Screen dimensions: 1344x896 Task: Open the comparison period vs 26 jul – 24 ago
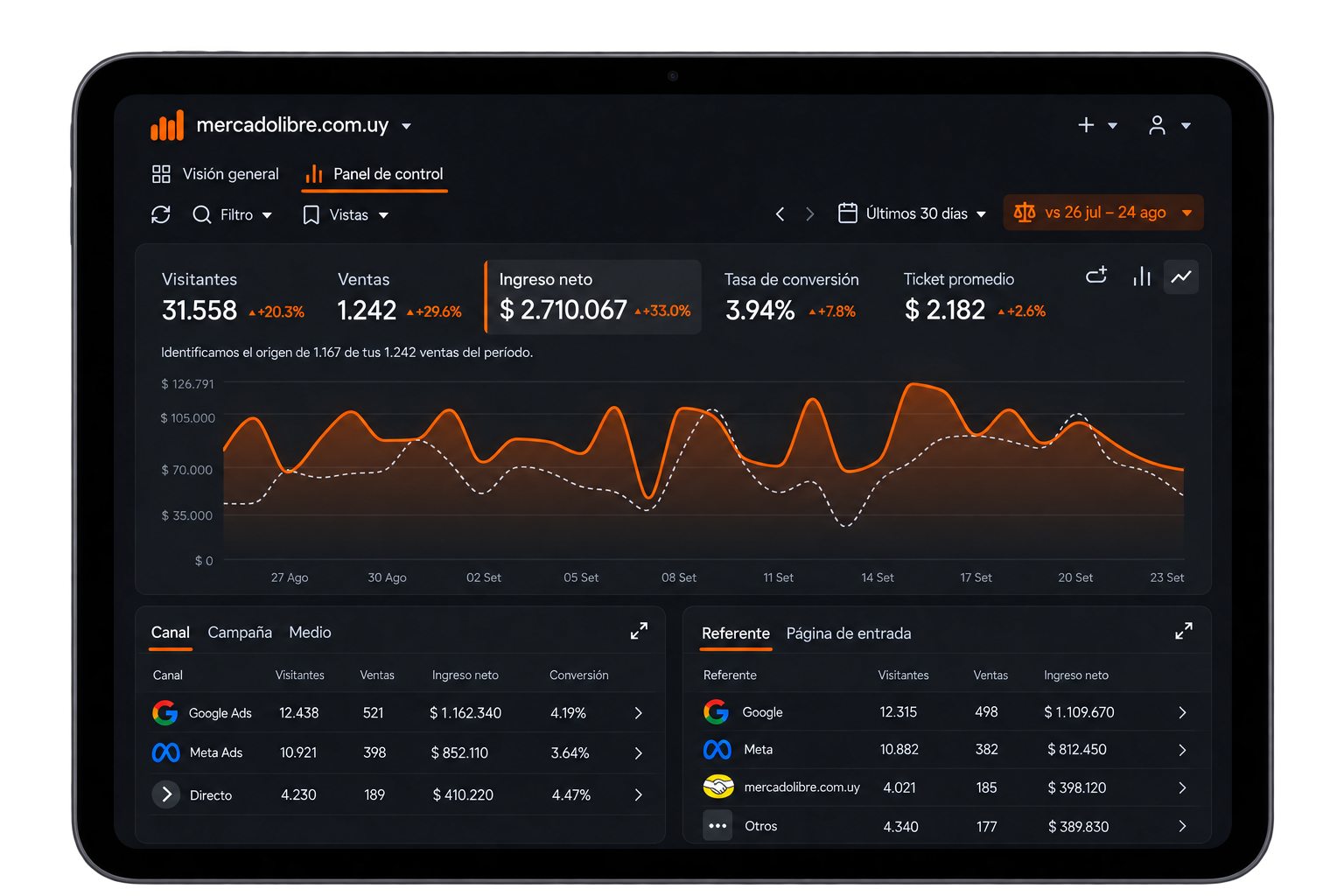1103,213
